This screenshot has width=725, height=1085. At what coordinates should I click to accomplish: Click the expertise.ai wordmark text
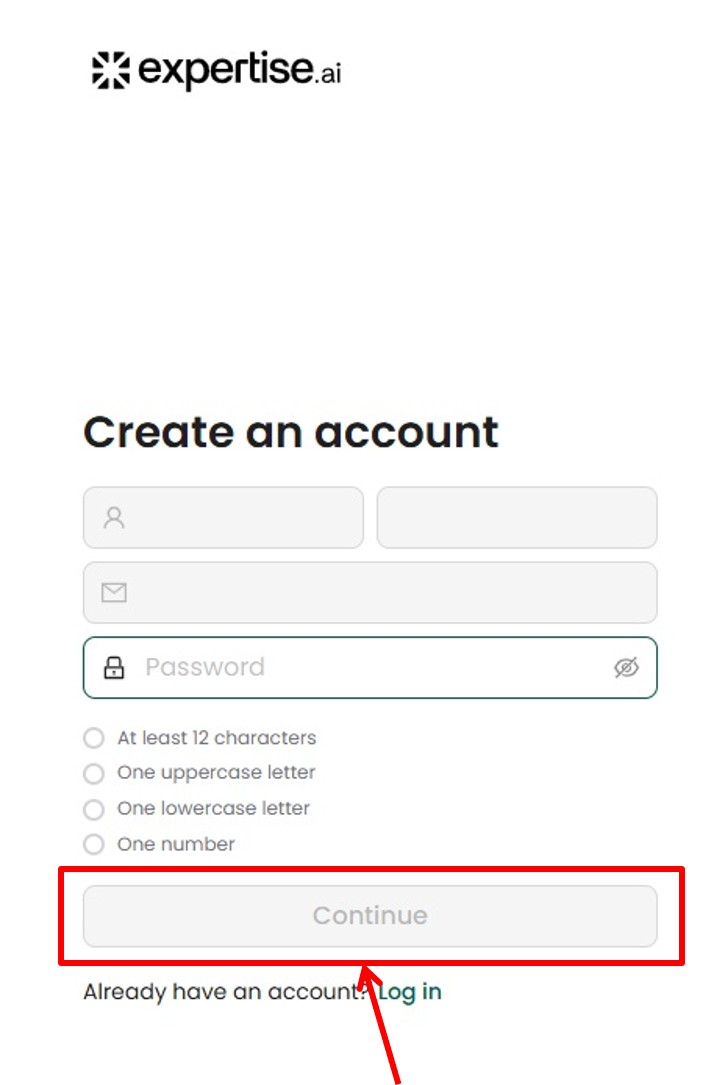pyautogui.click(x=240, y=71)
